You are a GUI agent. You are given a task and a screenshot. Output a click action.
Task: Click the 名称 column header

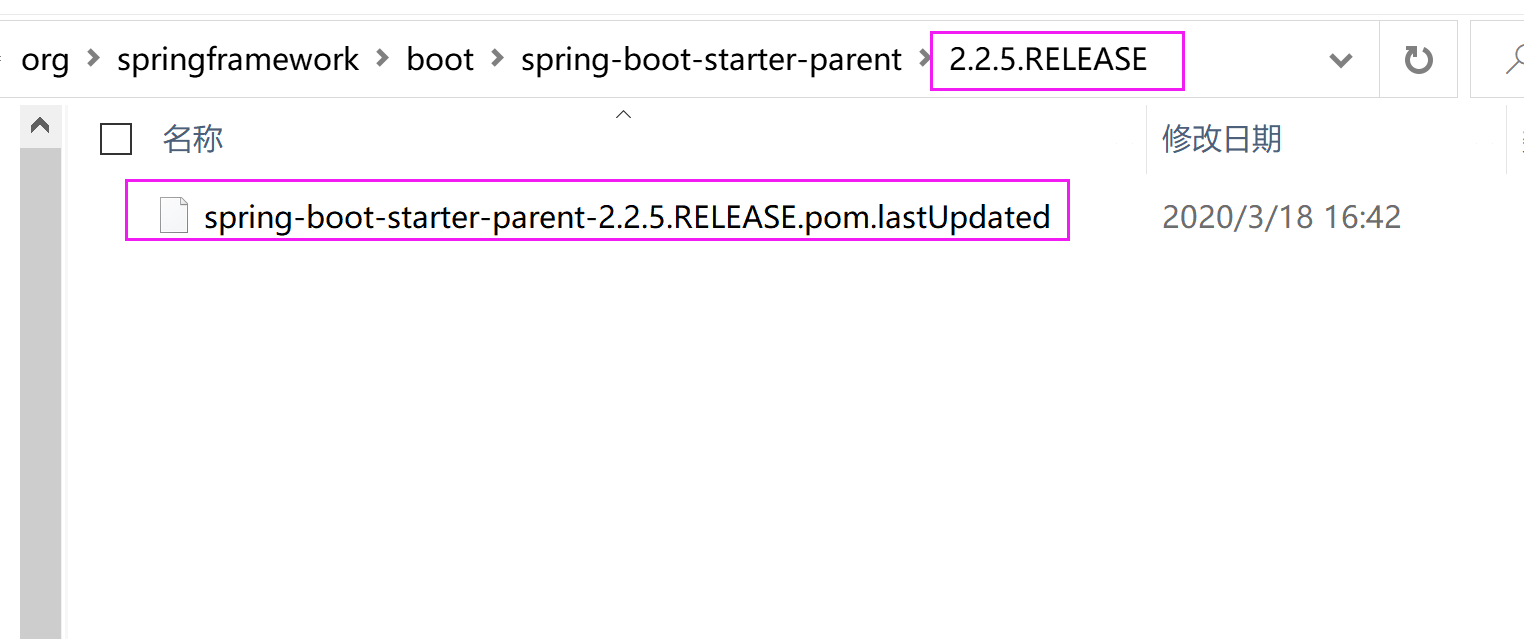[x=192, y=139]
